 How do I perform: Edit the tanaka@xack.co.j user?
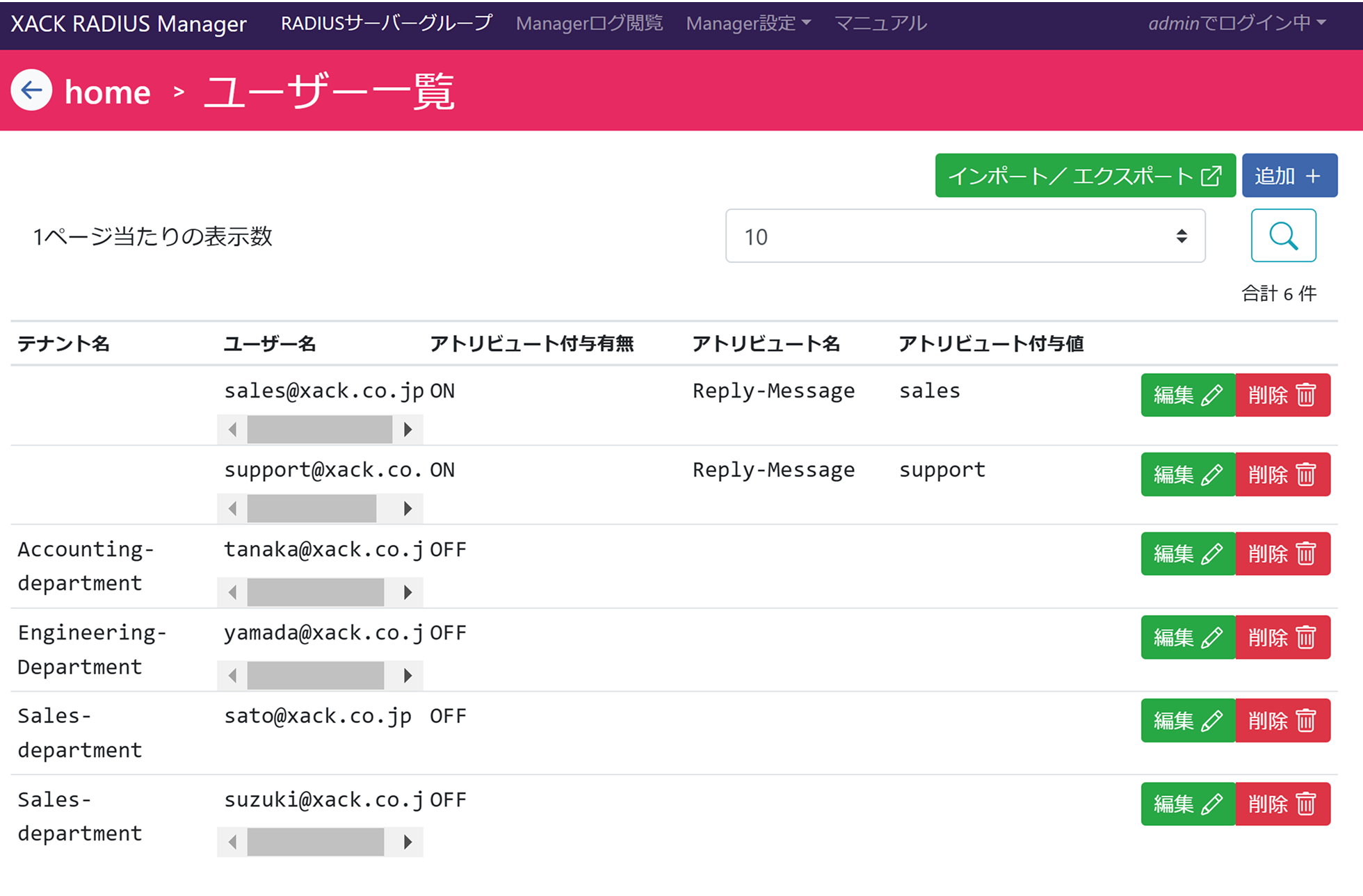(1188, 553)
